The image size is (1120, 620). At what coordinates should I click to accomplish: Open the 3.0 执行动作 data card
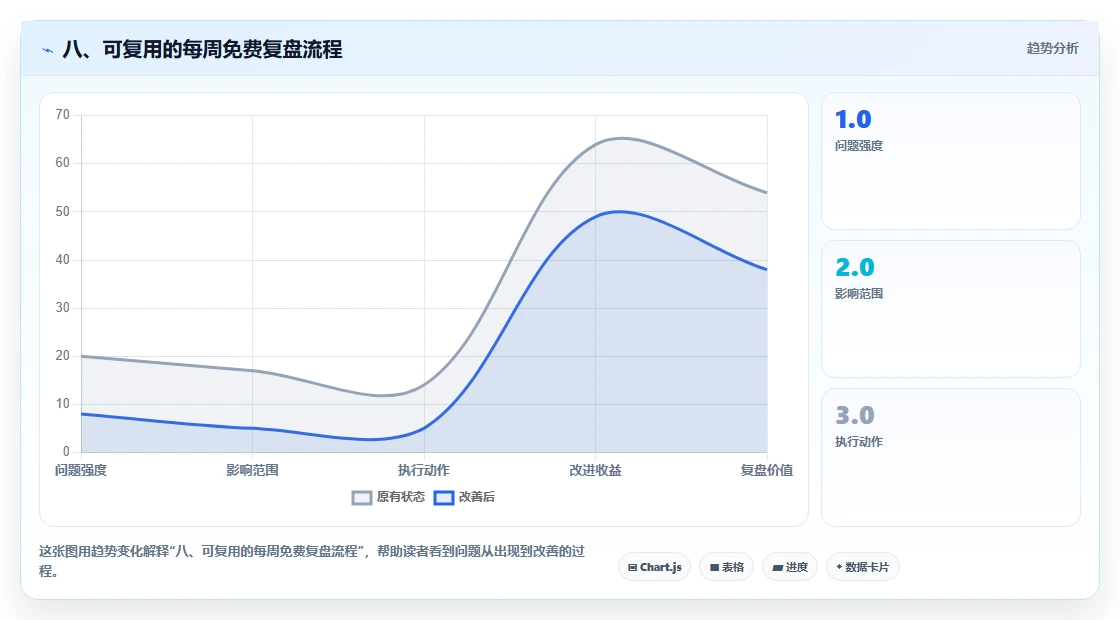[x=951, y=457]
